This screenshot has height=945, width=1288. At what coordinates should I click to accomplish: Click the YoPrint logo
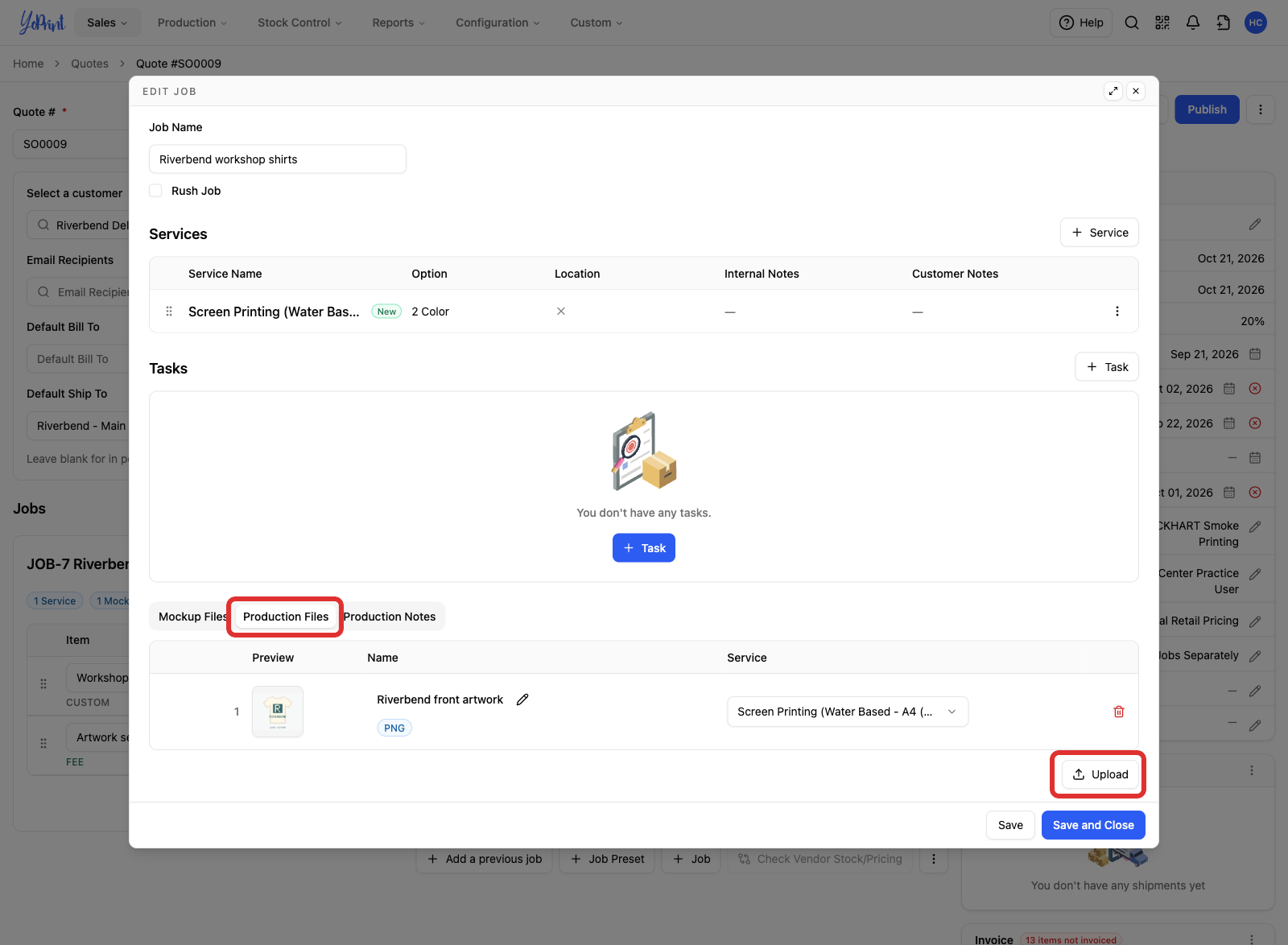(42, 23)
